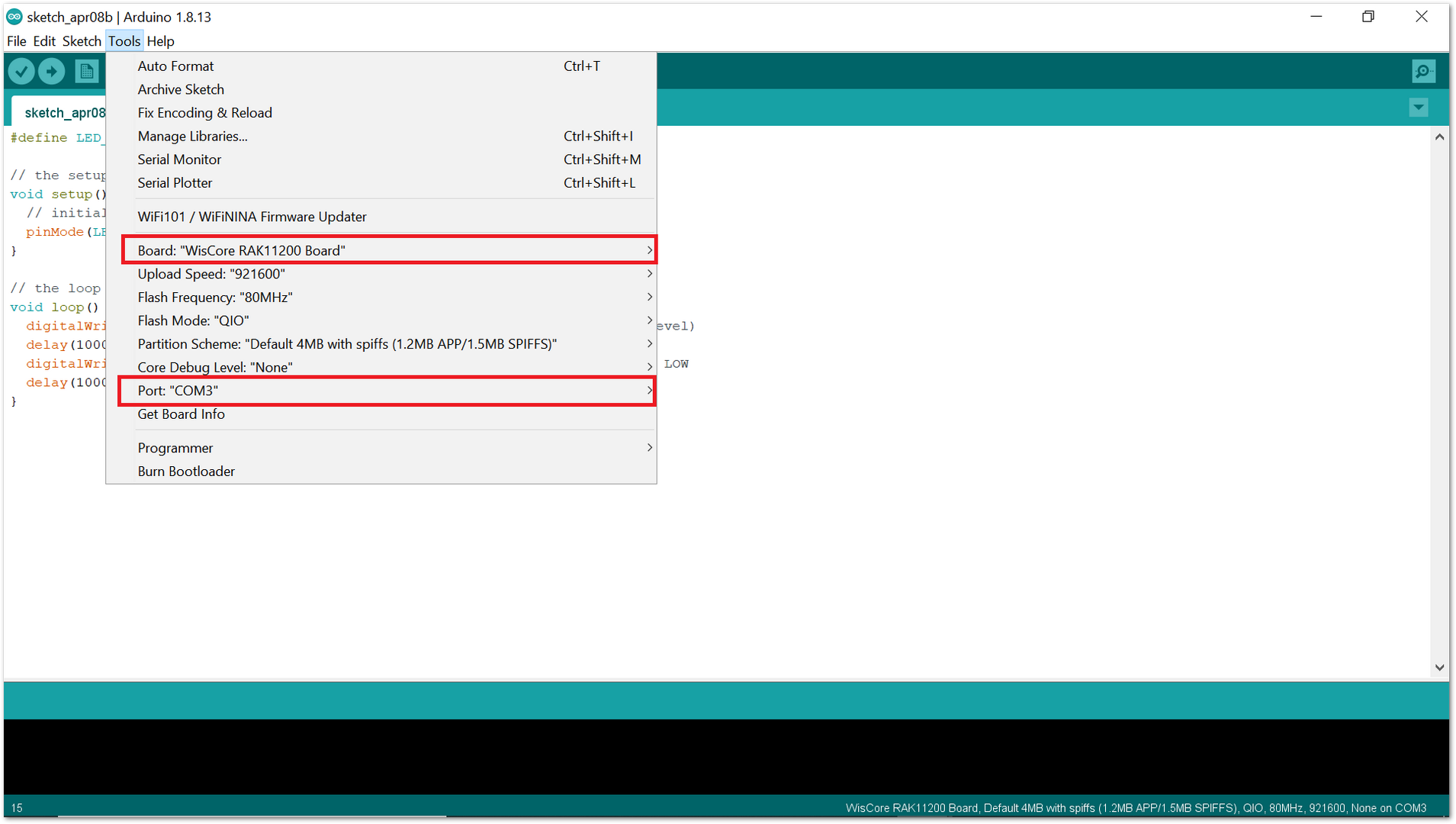Open WiFi101 / WiFiNINA Firmware Updater
The width and height of the screenshot is (1456, 824).
[x=381, y=217]
